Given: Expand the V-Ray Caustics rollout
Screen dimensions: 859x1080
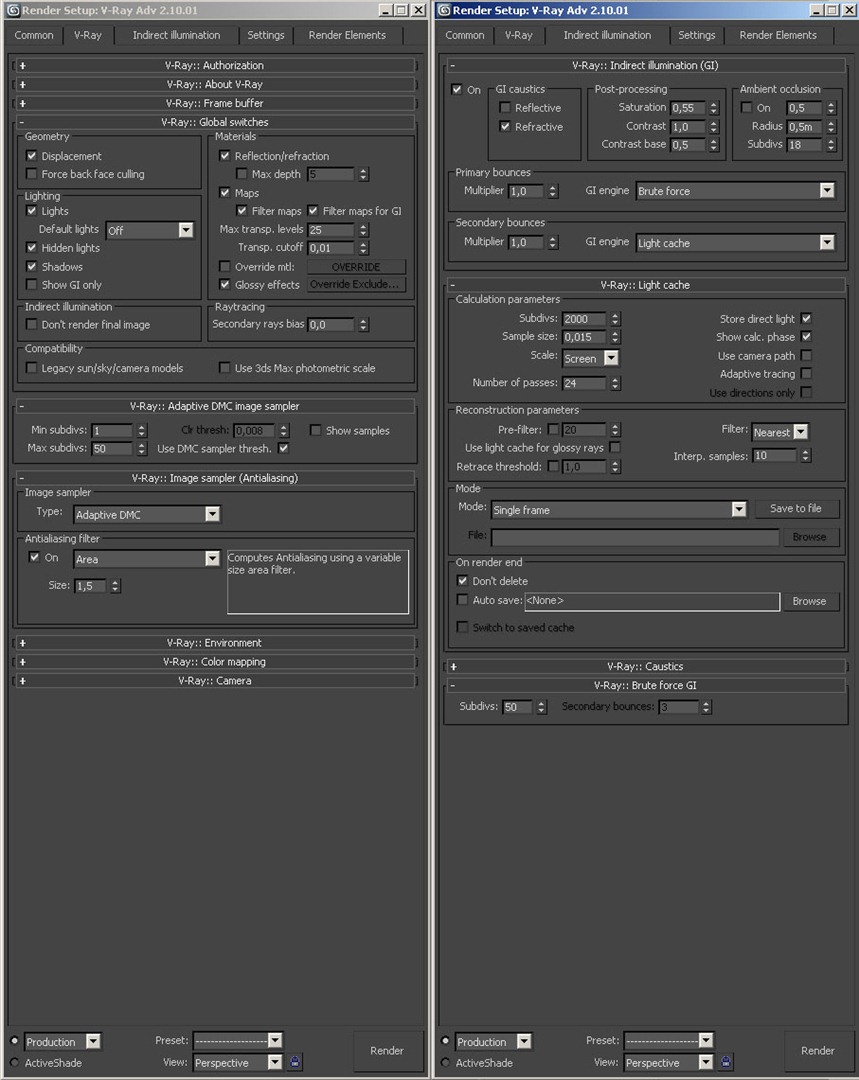Looking at the screenshot, I should coord(645,667).
